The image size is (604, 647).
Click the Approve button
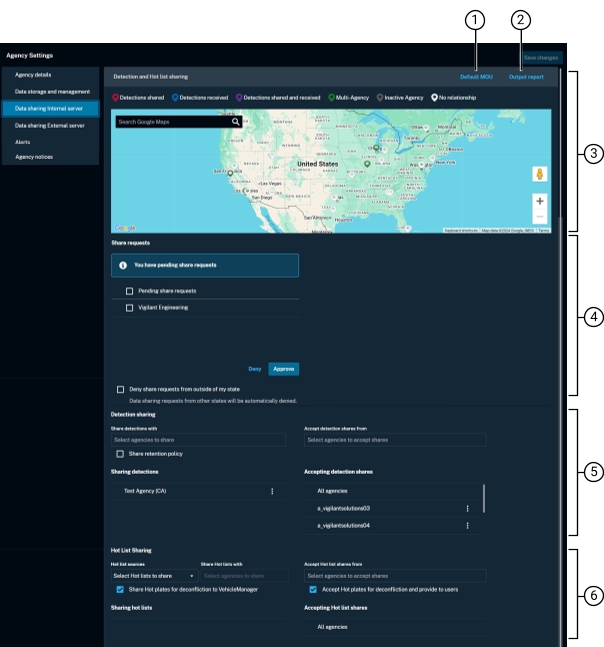[284, 369]
